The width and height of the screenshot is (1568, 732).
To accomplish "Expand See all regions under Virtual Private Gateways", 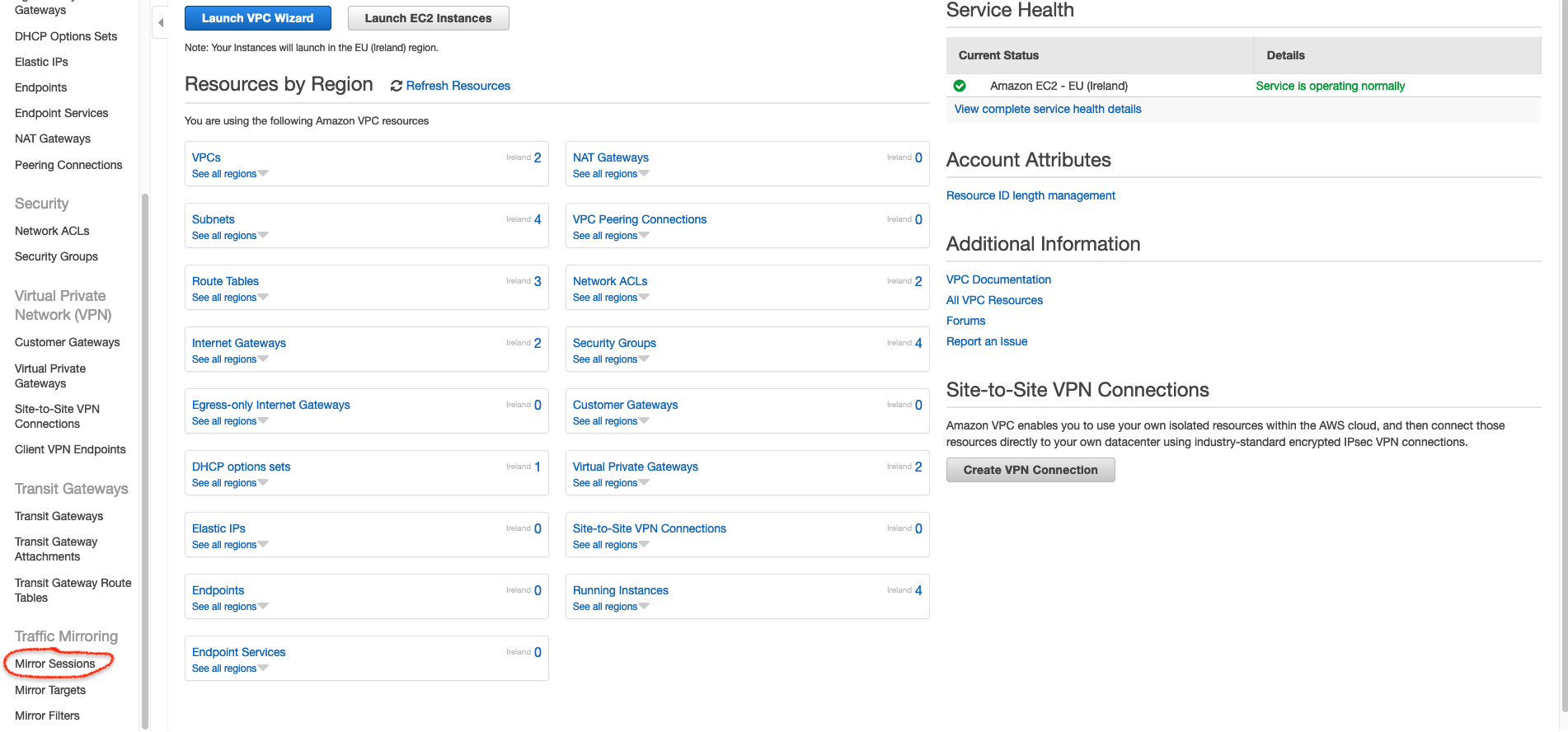I will click(611, 483).
